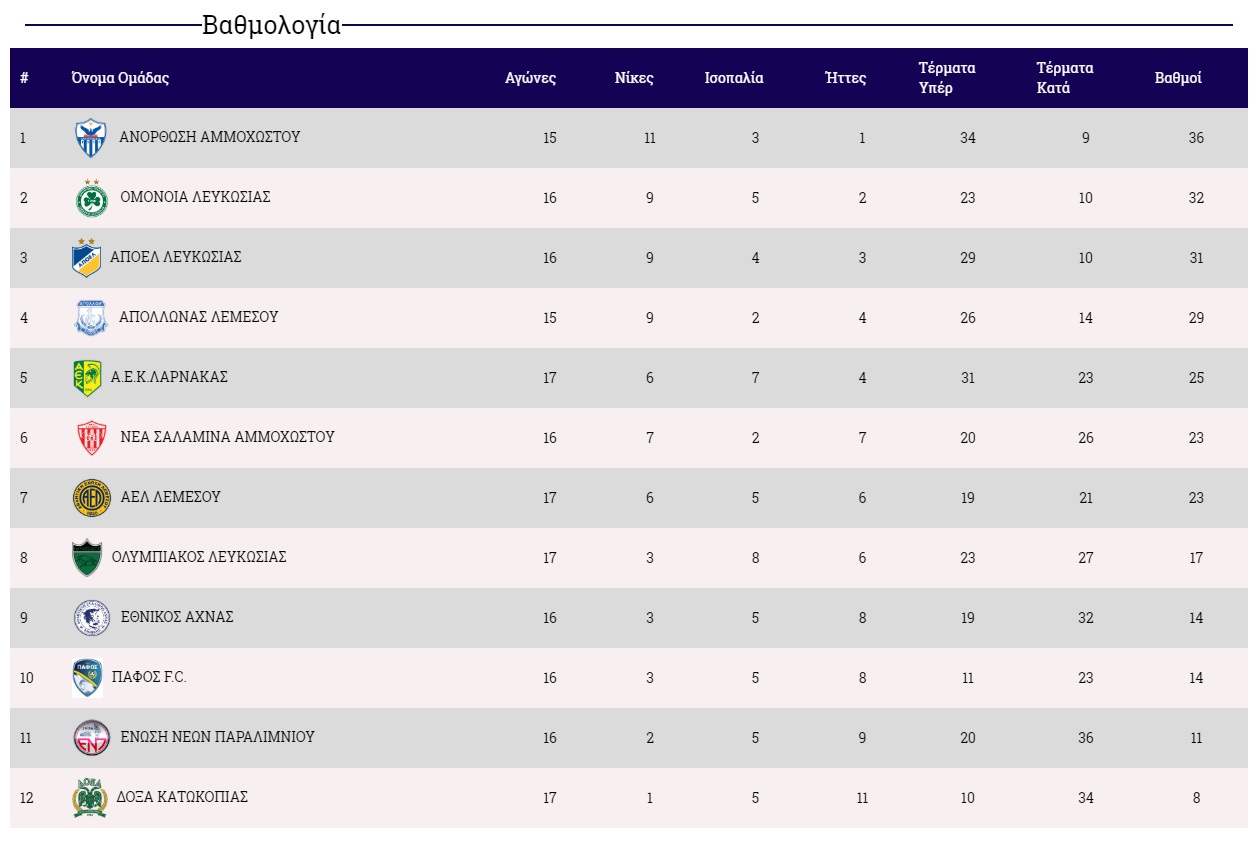1251x849 pixels.
Task: Click the Ισοπαλία column header
Action: (734, 78)
